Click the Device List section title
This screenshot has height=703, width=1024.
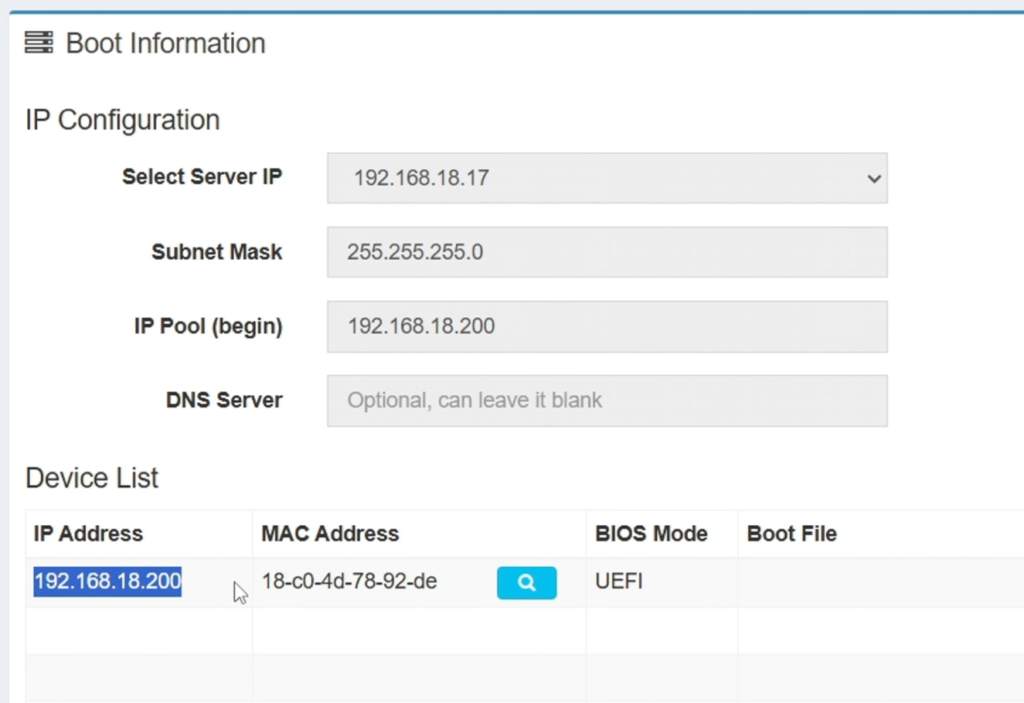91,478
